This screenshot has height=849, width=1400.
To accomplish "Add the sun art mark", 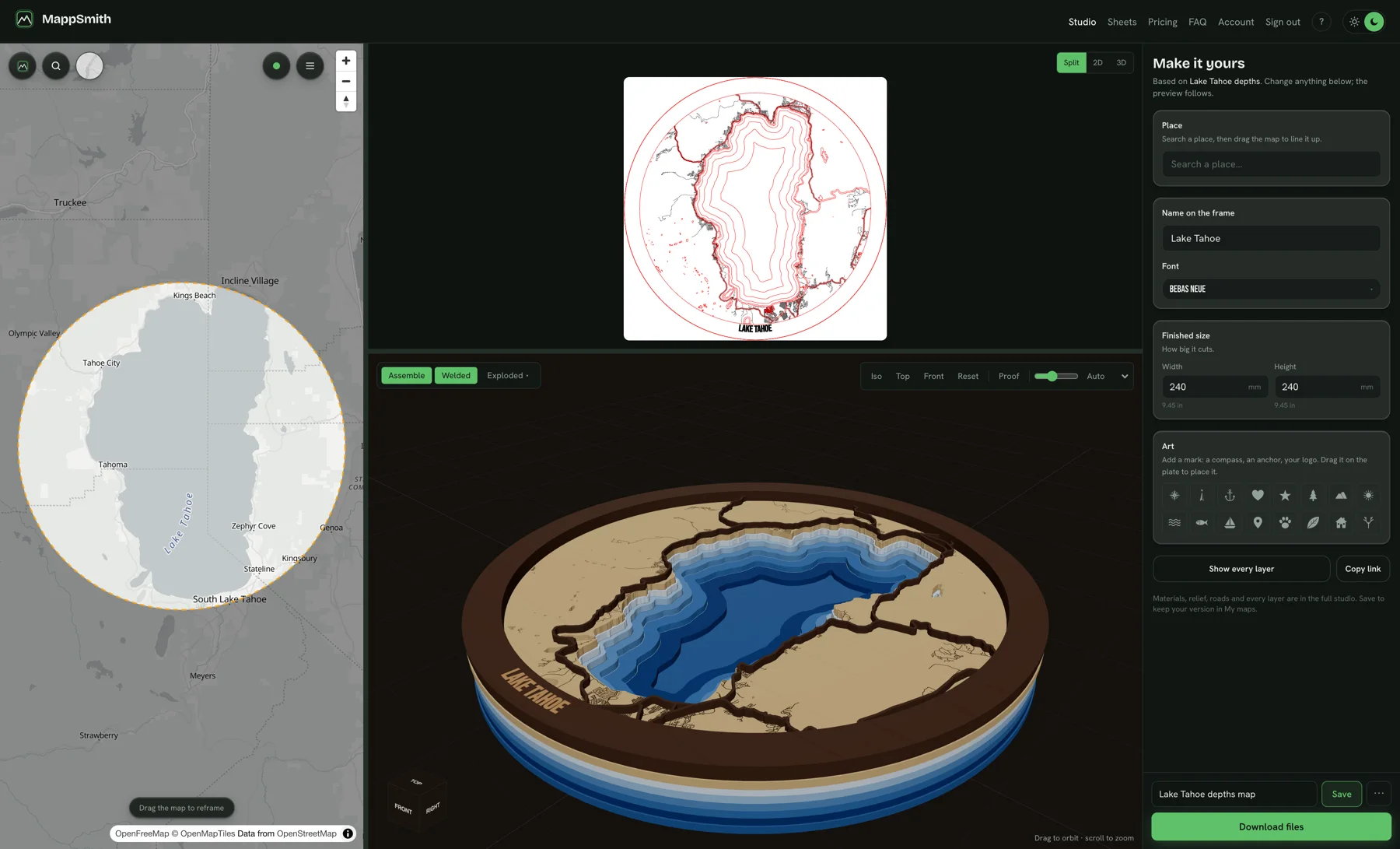I will tap(1368, 496).
